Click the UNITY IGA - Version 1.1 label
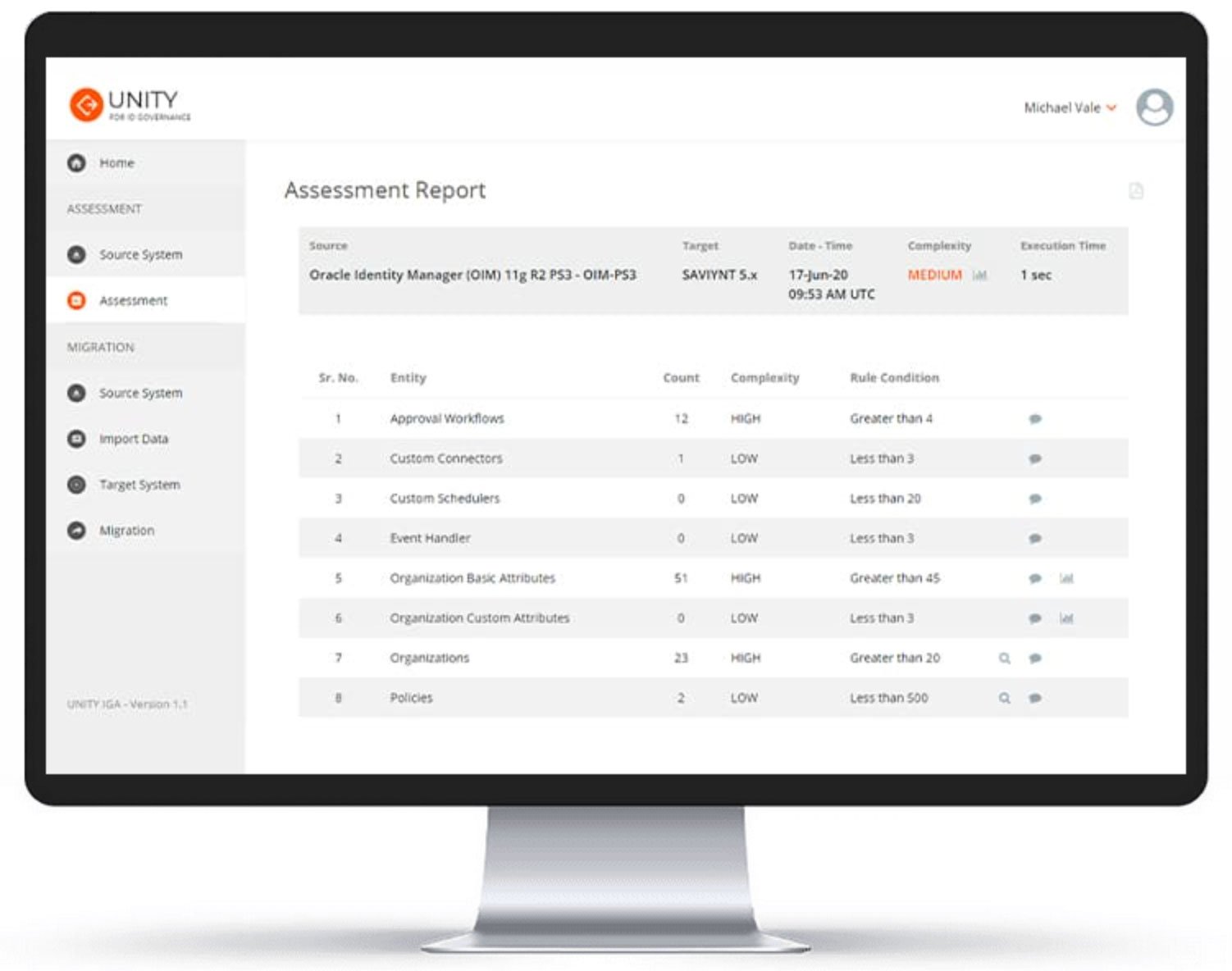The width and height of the screenshot is (1232, 971). coord(127,704)
